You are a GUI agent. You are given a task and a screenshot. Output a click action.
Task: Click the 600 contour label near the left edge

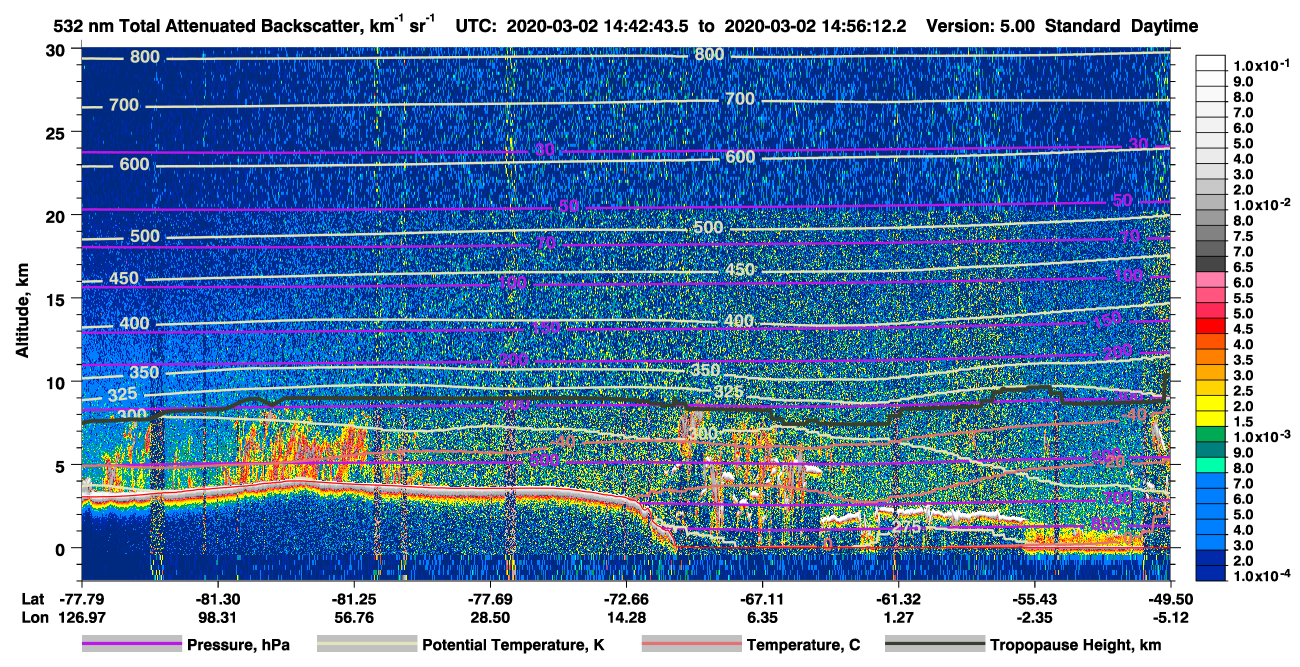pyautogui.click(x=133, y=164)
